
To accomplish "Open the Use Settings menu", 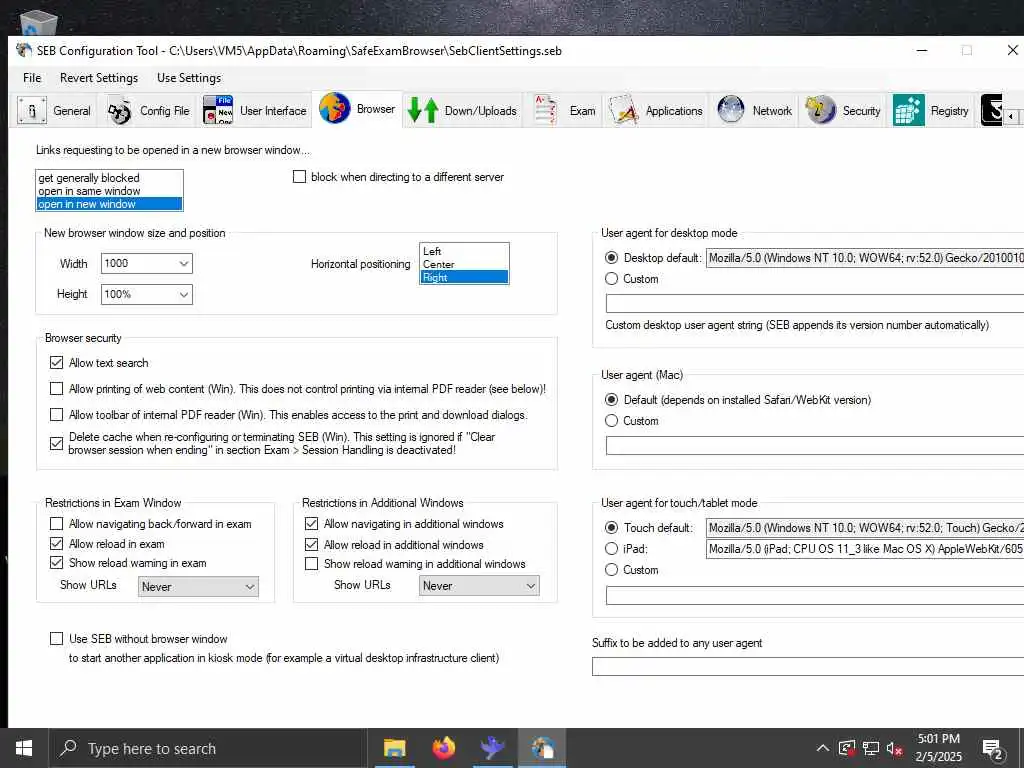I will [x=189, y=78].
